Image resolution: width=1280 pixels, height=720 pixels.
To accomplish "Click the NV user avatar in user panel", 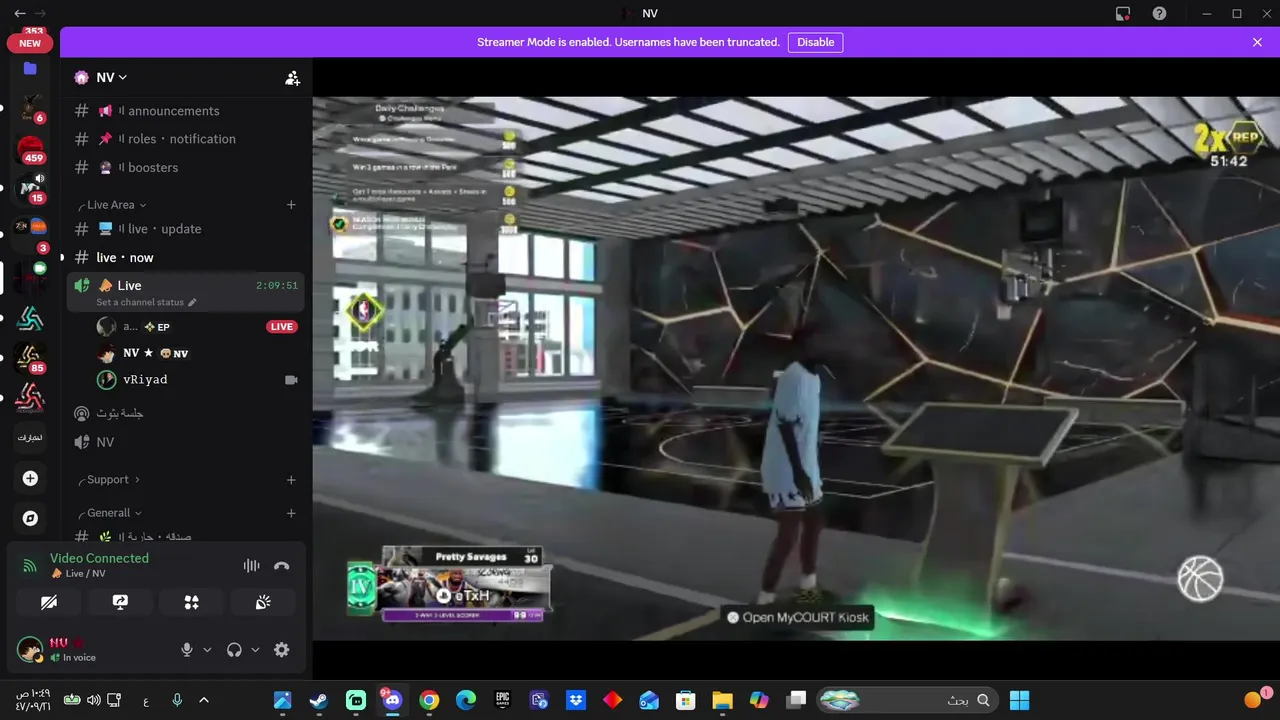I will (30, 649).
